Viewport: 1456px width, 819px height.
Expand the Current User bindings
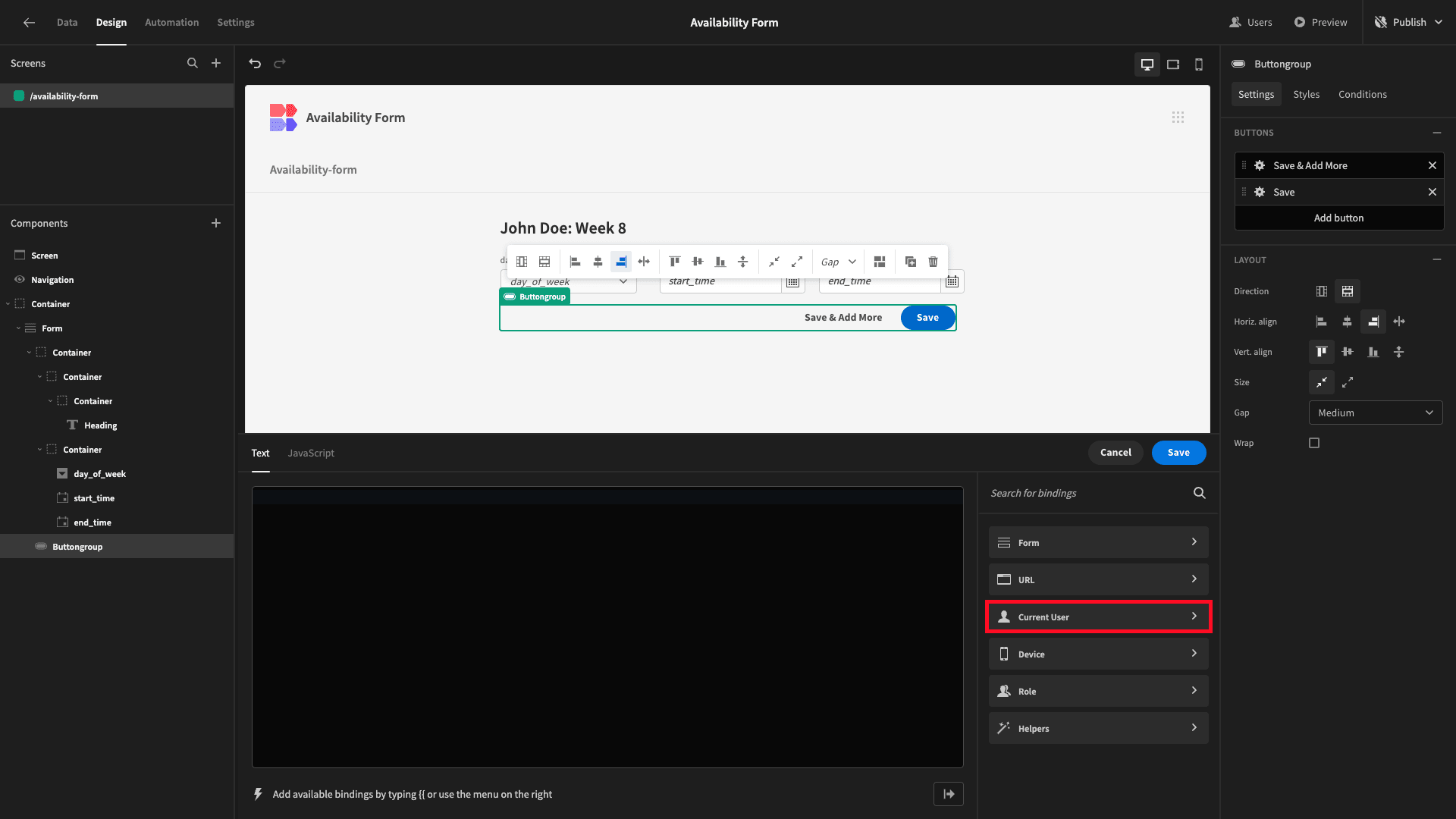[x=1098, y=617]
